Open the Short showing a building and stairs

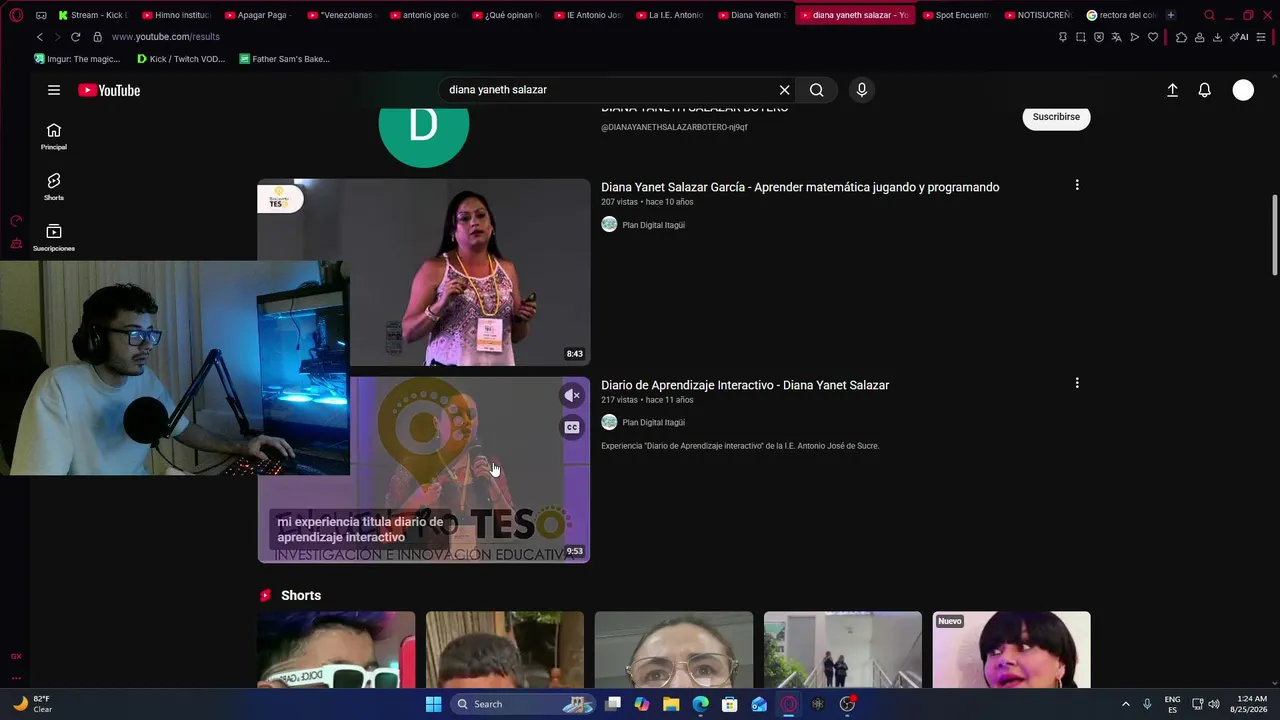click(843, 650)
